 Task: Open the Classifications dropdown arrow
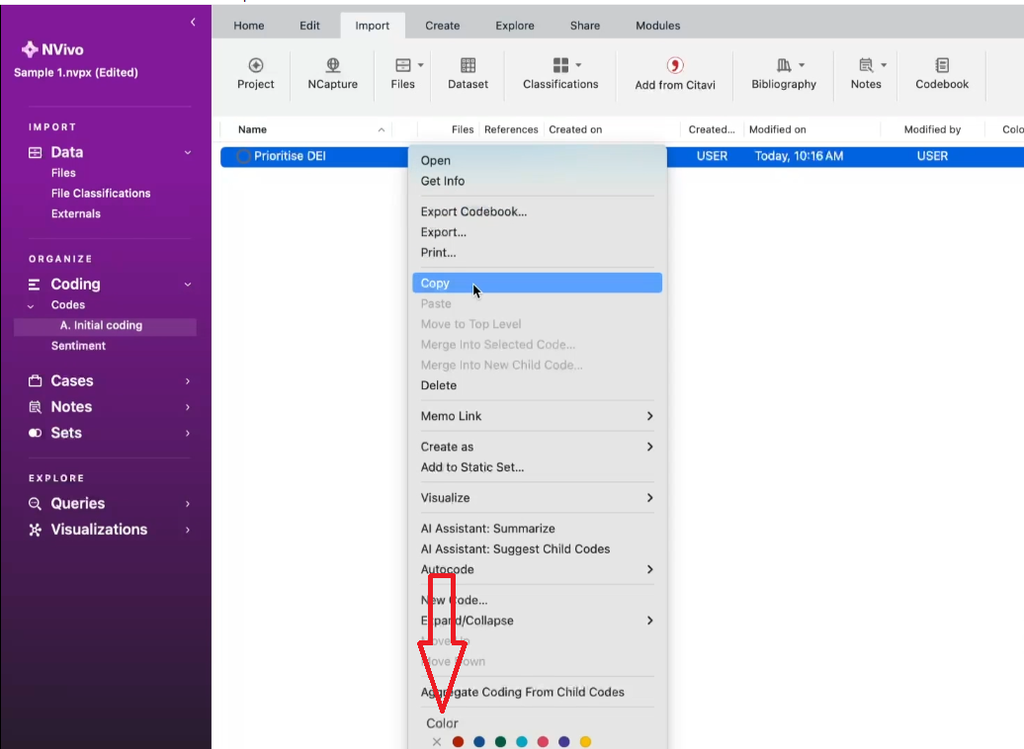coord(579,65)
